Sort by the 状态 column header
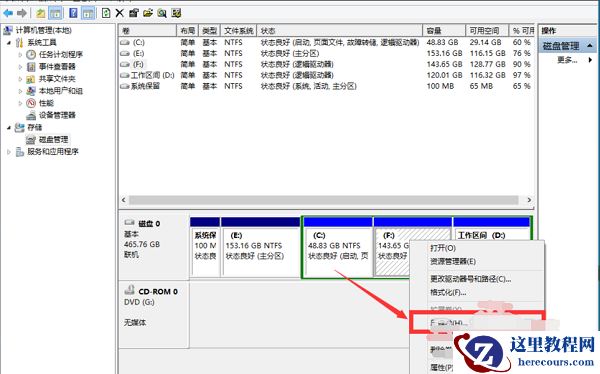 click(x=340, y=31)
